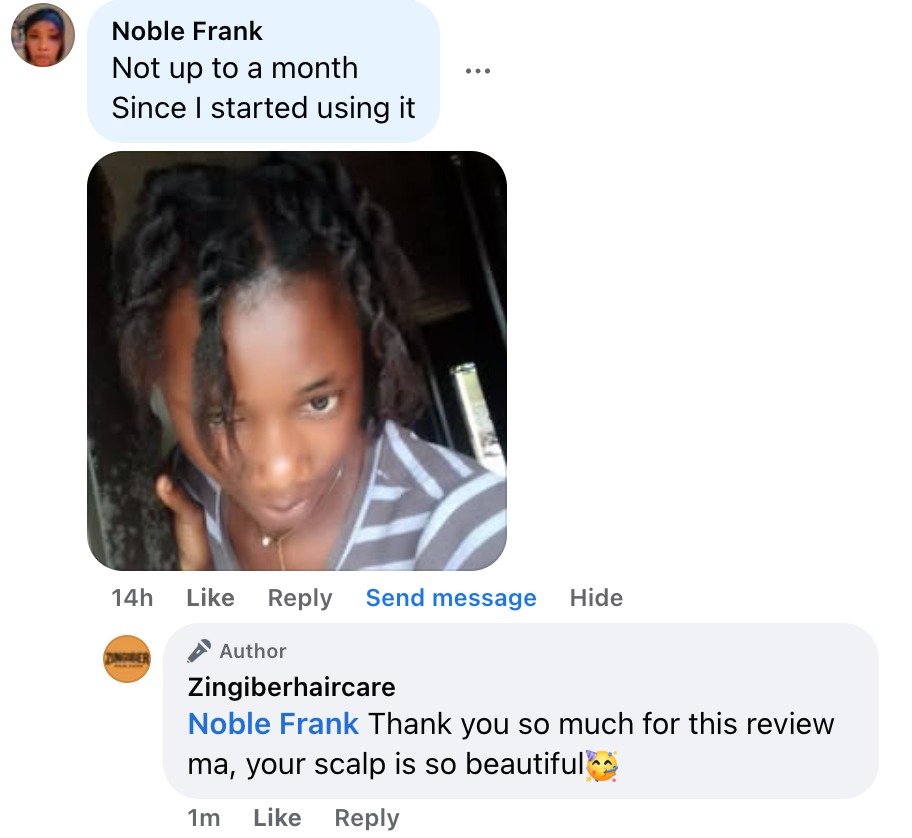Open the three-dot comment options menu

(x=478, y=71)
